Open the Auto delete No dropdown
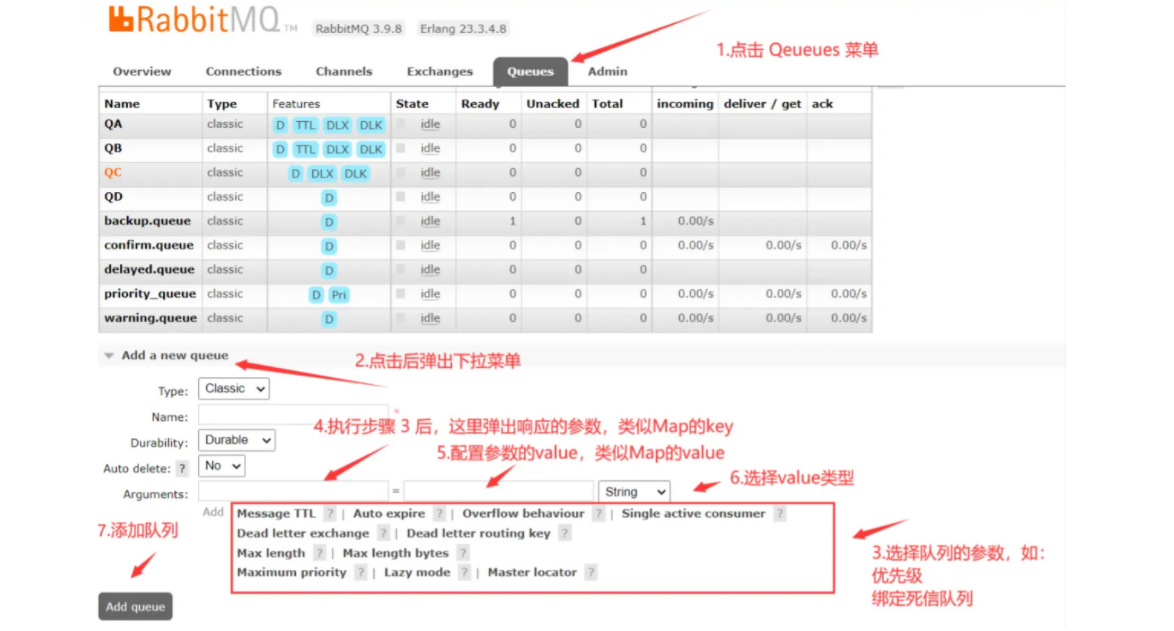This screenshot has height=631, width=1174. [222, 466]
